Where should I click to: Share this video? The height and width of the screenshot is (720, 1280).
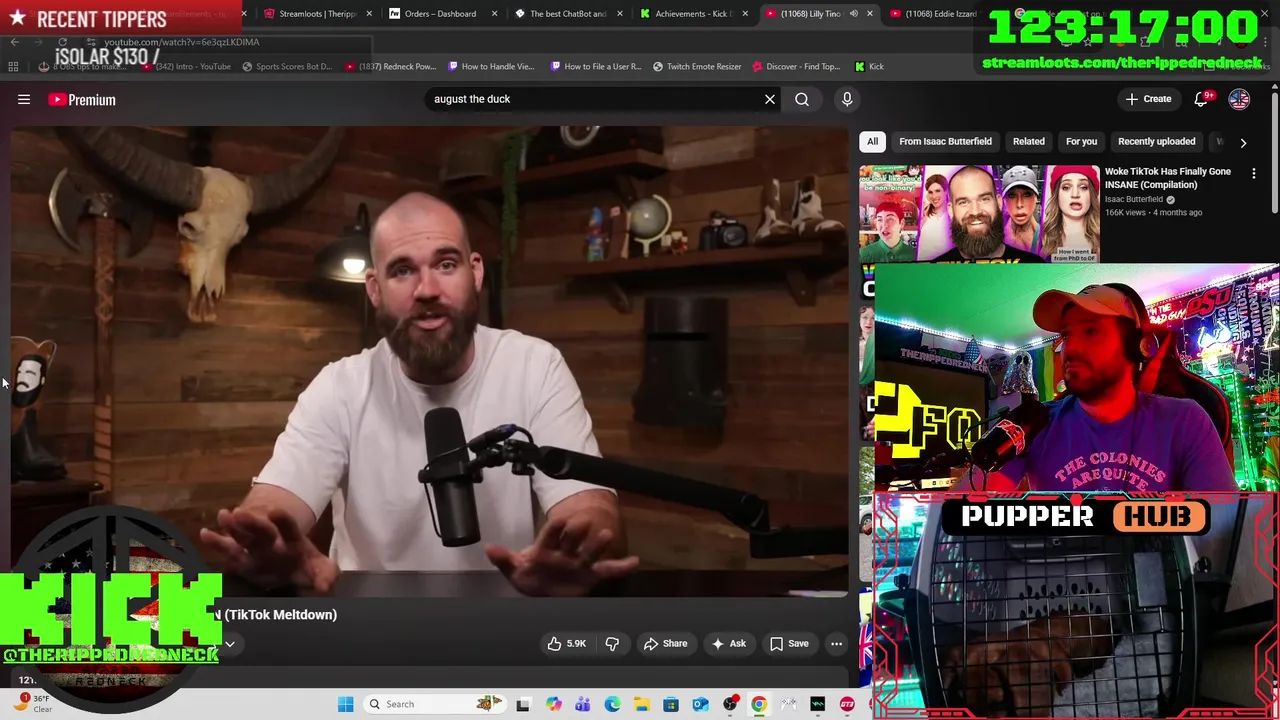click(x=665, y=644)
